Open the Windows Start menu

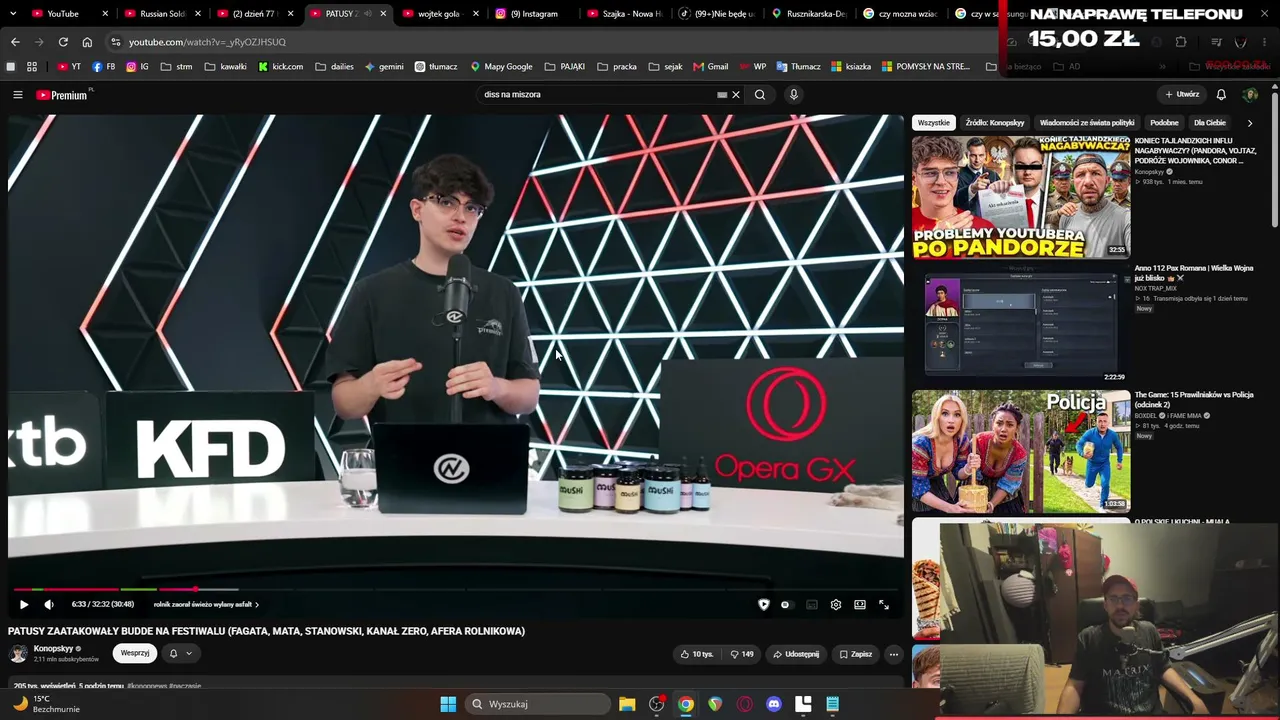pos(448,704)
